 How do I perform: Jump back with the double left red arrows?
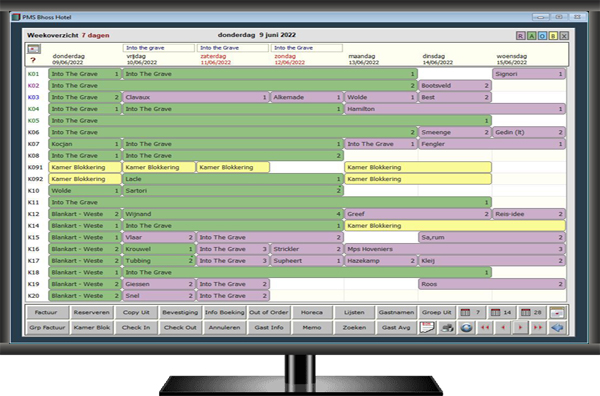485,328
